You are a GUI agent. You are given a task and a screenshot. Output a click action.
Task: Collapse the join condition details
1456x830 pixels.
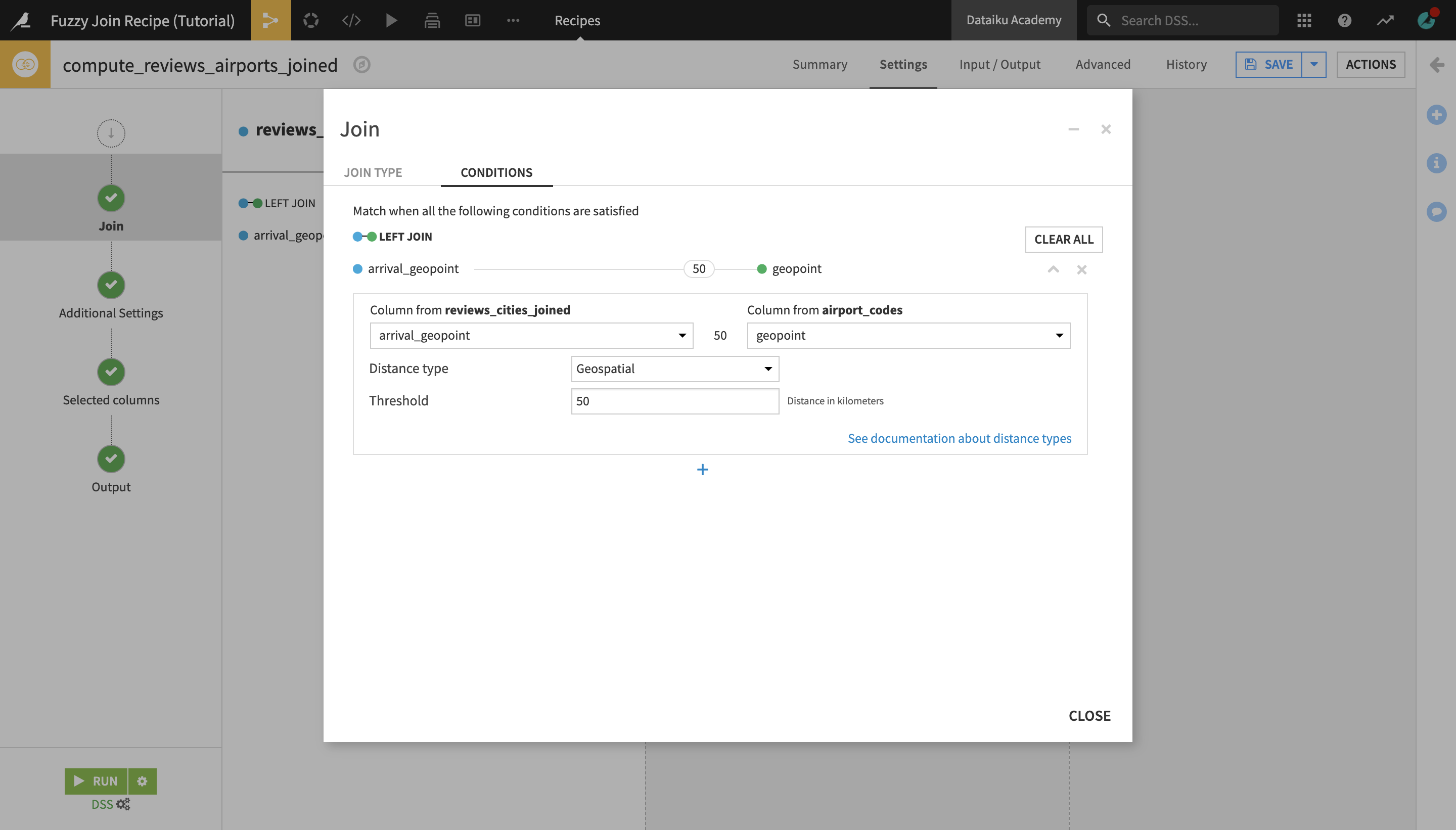pyautogui.click(x=1053, y=269)
